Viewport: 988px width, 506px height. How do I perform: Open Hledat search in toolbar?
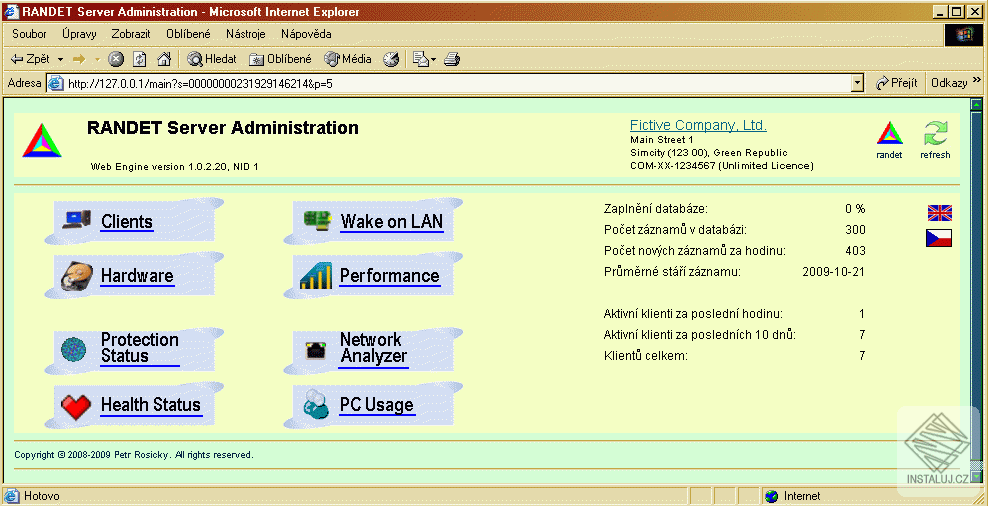pos(212,59)
